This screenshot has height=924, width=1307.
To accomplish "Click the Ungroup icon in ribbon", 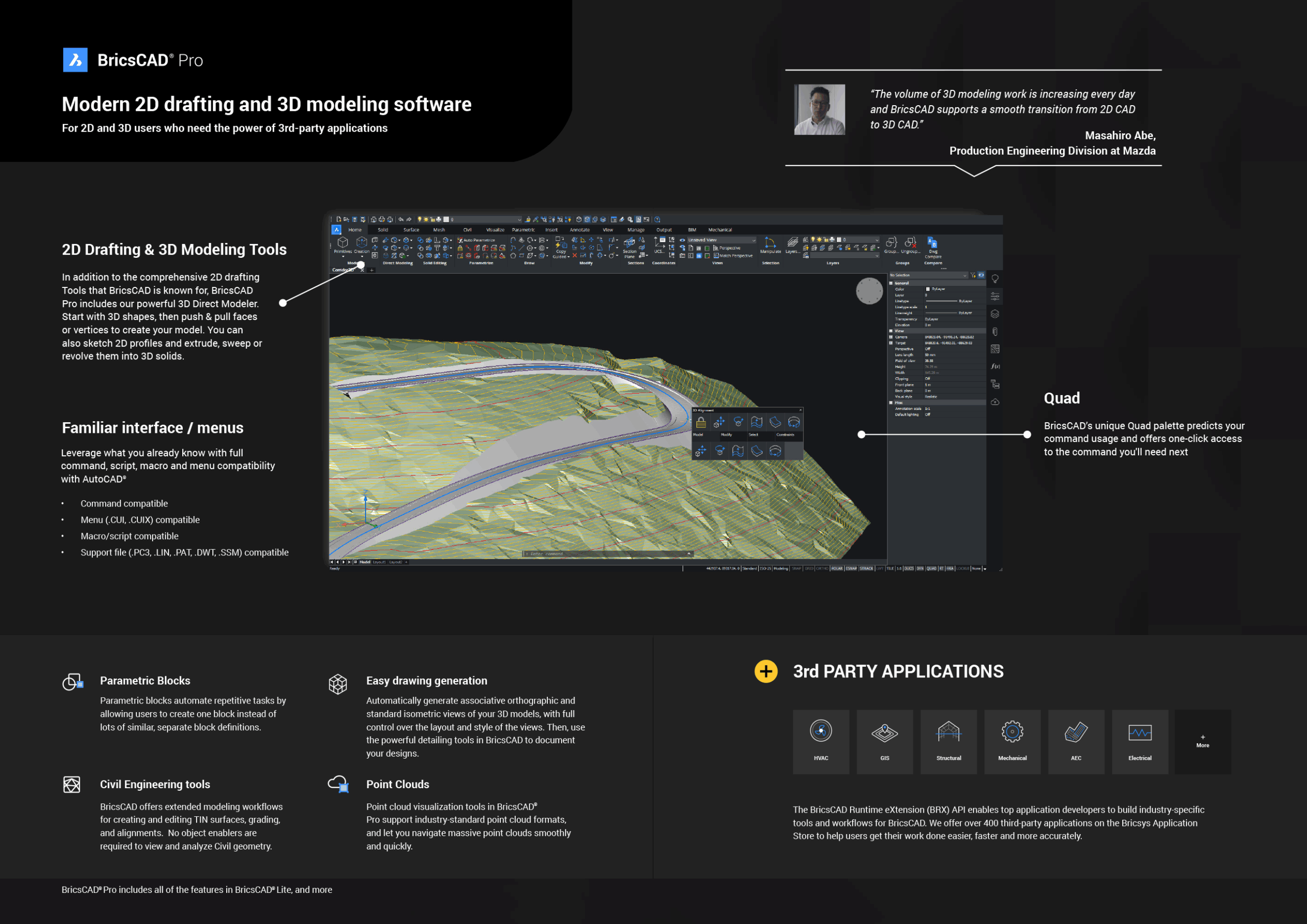I will (910, 244).
